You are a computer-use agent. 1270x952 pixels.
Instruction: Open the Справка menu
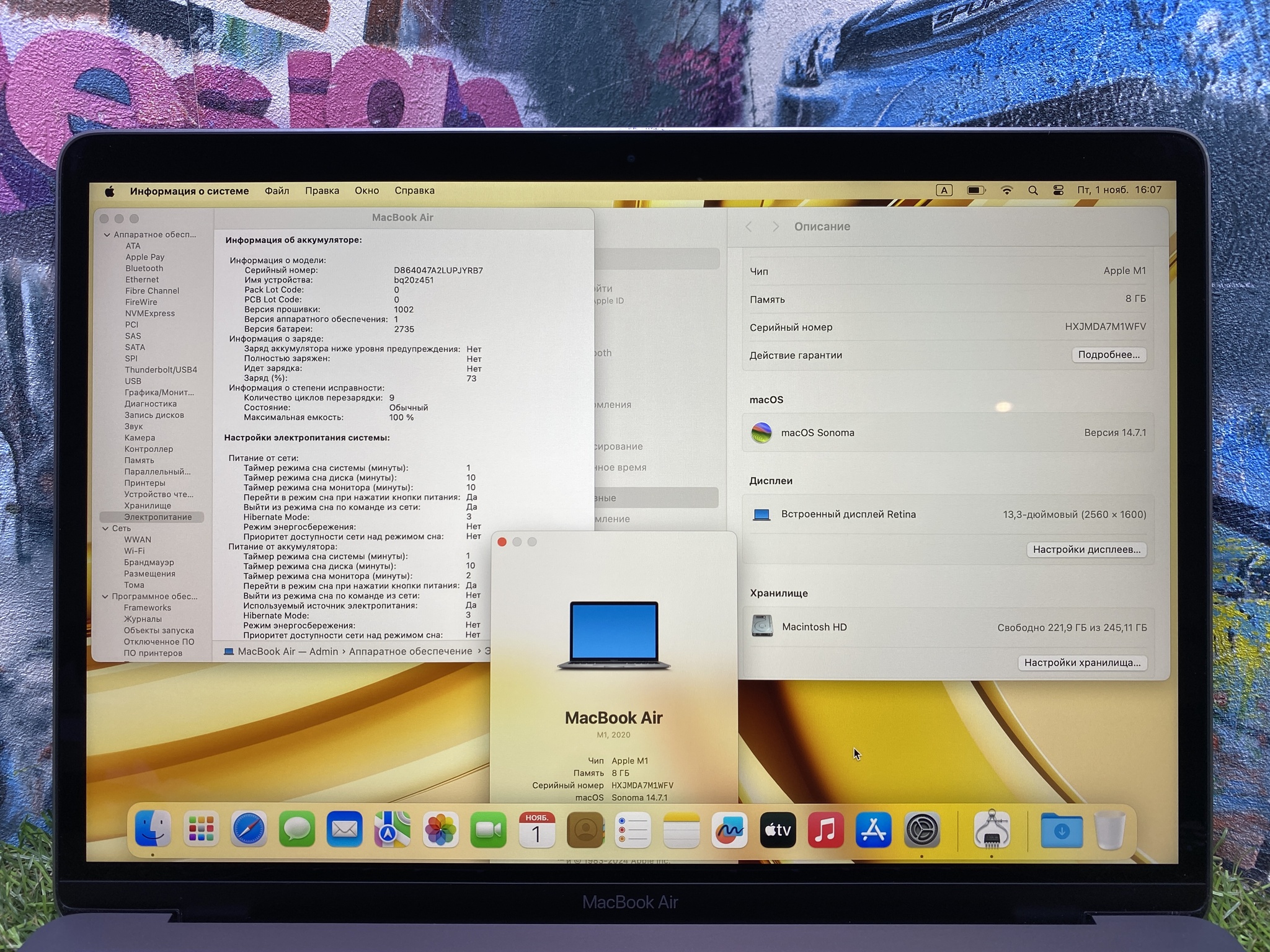click(414, 191)
